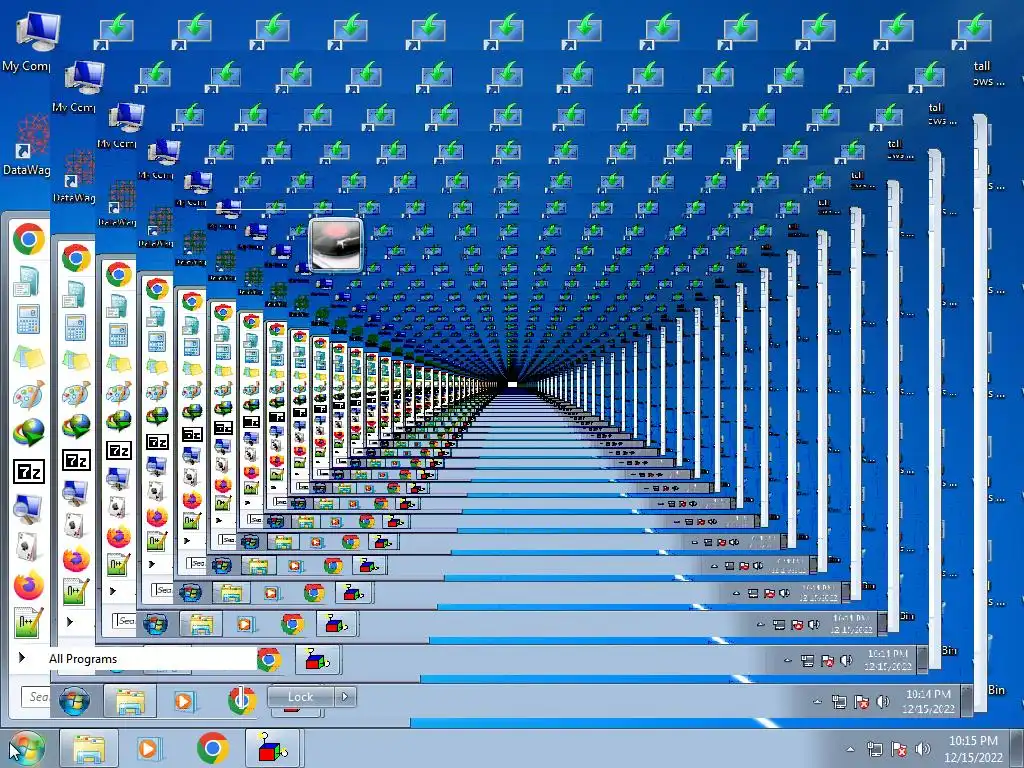Launch Paint from the outermost Start menu
This screenshot has width=1024, height=768.
pyautogui.click(x=28, y=395)
